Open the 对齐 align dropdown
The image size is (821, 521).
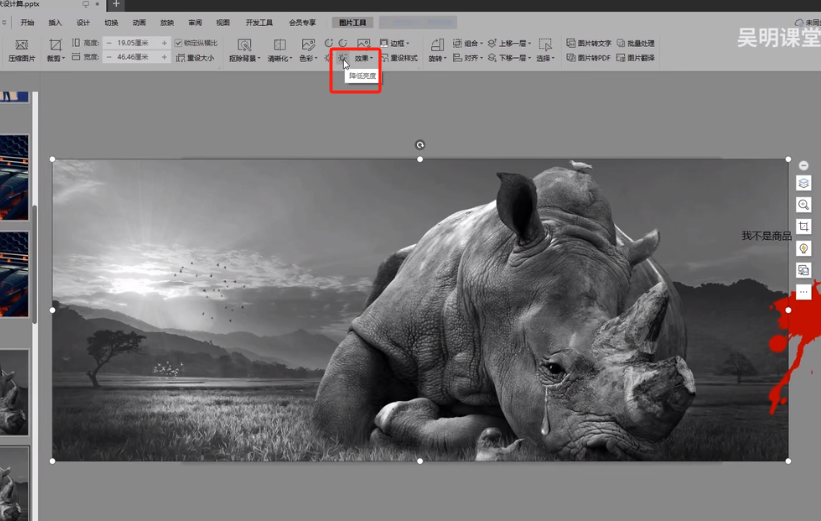[468, 58]
